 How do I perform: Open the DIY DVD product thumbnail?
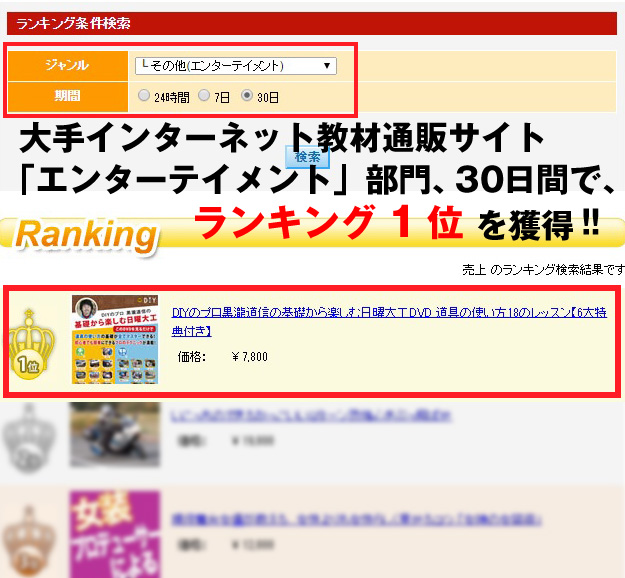(x=115, y=340)
